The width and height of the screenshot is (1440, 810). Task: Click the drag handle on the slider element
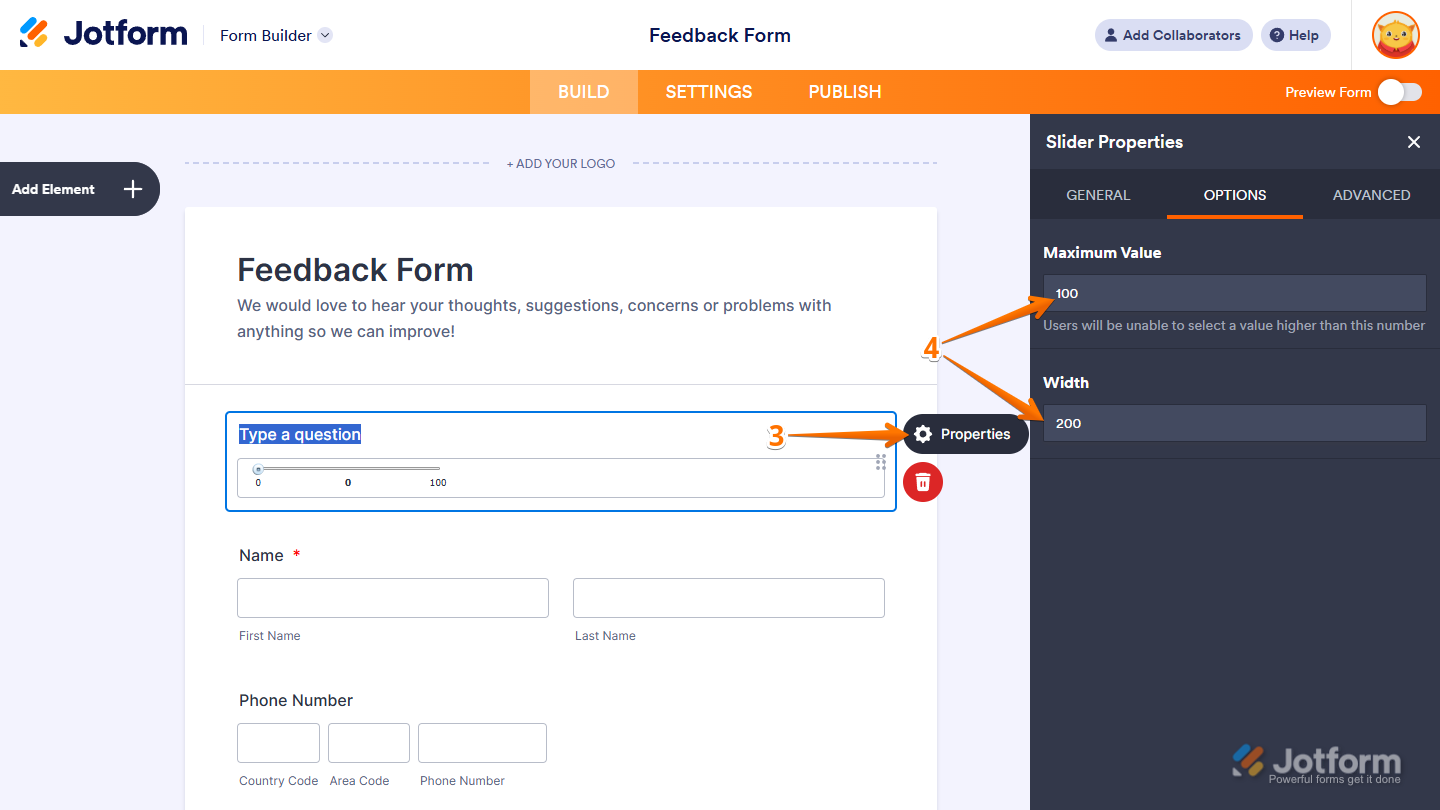[x=880, y=462]
